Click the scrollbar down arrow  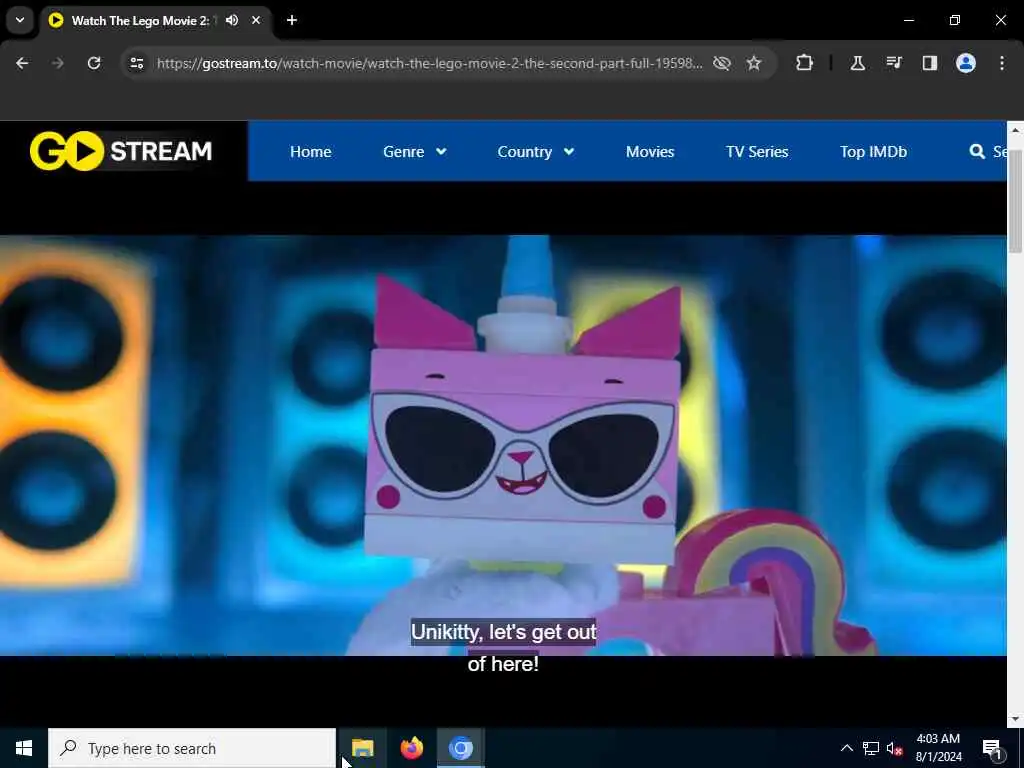point(1015,719)
